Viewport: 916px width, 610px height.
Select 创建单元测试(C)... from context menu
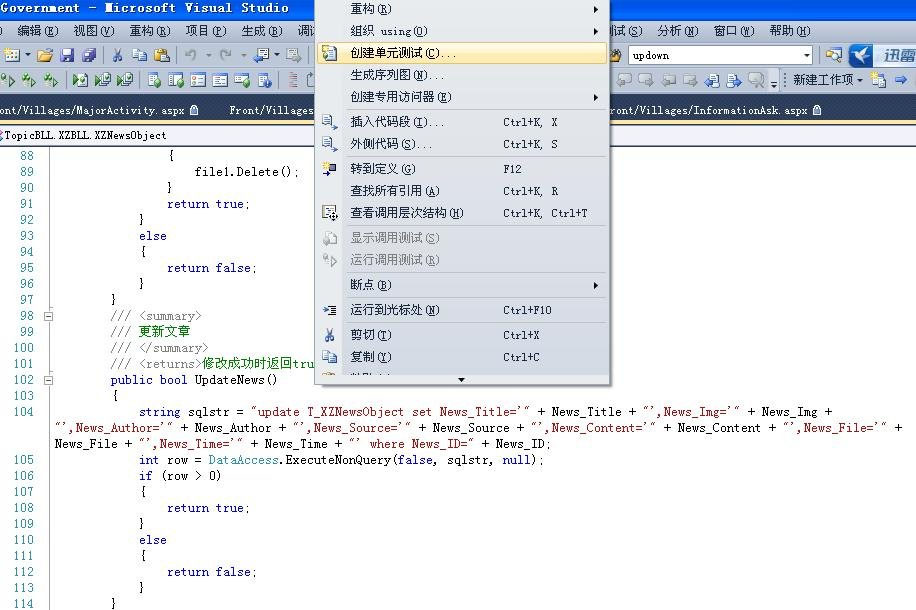[462, 53]
